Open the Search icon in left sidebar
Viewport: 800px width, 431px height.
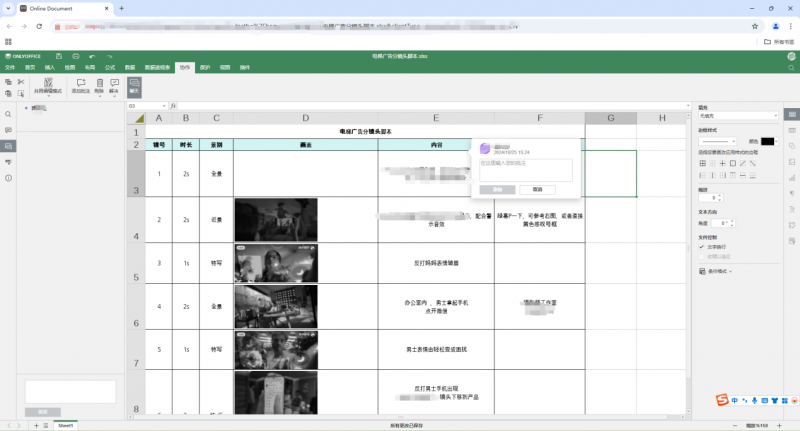[8, 114]
